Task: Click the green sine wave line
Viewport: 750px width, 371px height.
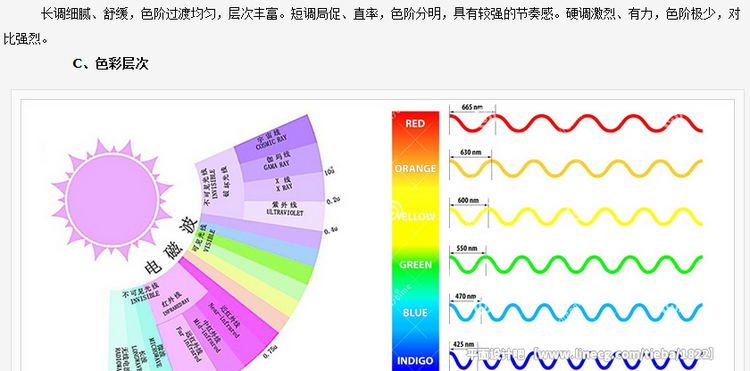Action: (x=576, y=264)
